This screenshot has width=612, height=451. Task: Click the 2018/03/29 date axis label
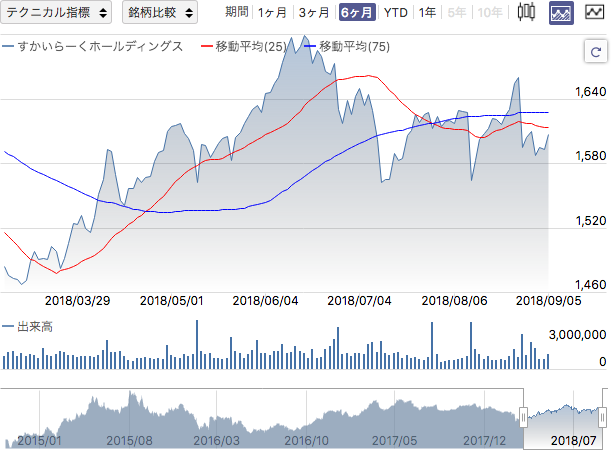tap(77, 301)
